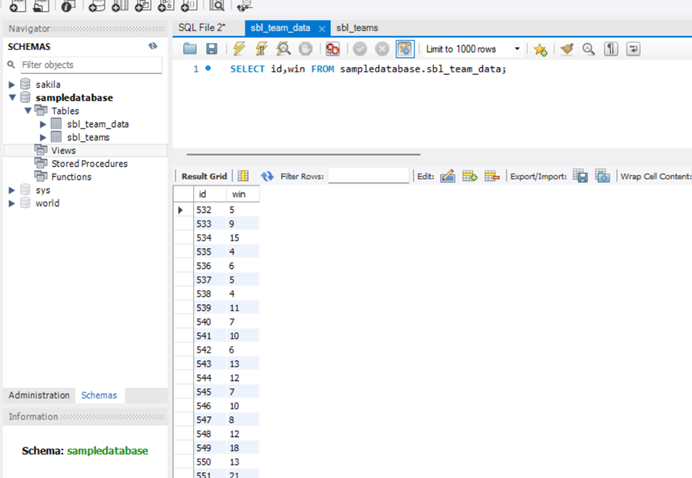Click the Filter Rows input field
Screen dimensions: 692x478
(369, 176)
